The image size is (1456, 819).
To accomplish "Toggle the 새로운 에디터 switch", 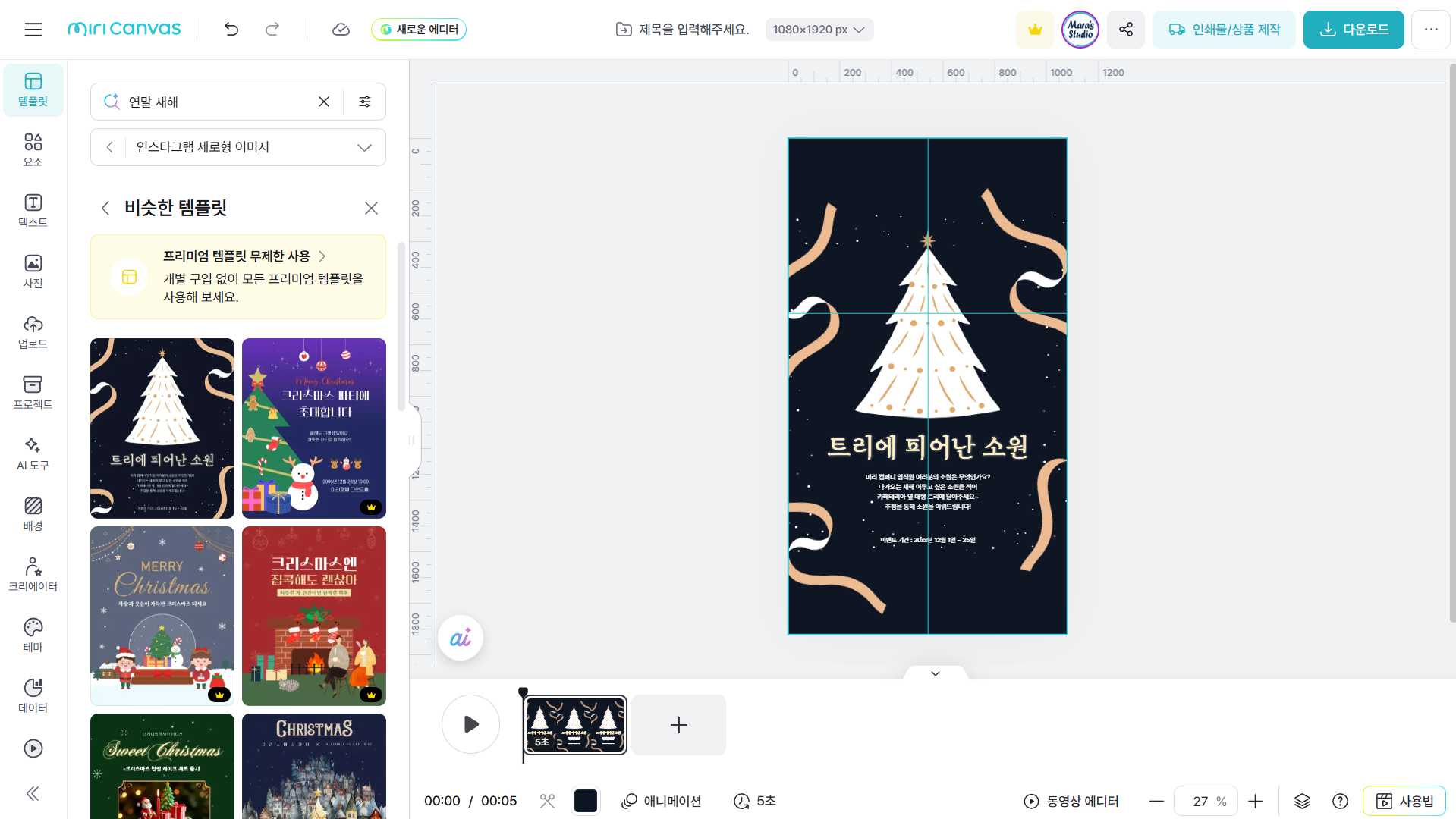I will click(x=419, y=30).
